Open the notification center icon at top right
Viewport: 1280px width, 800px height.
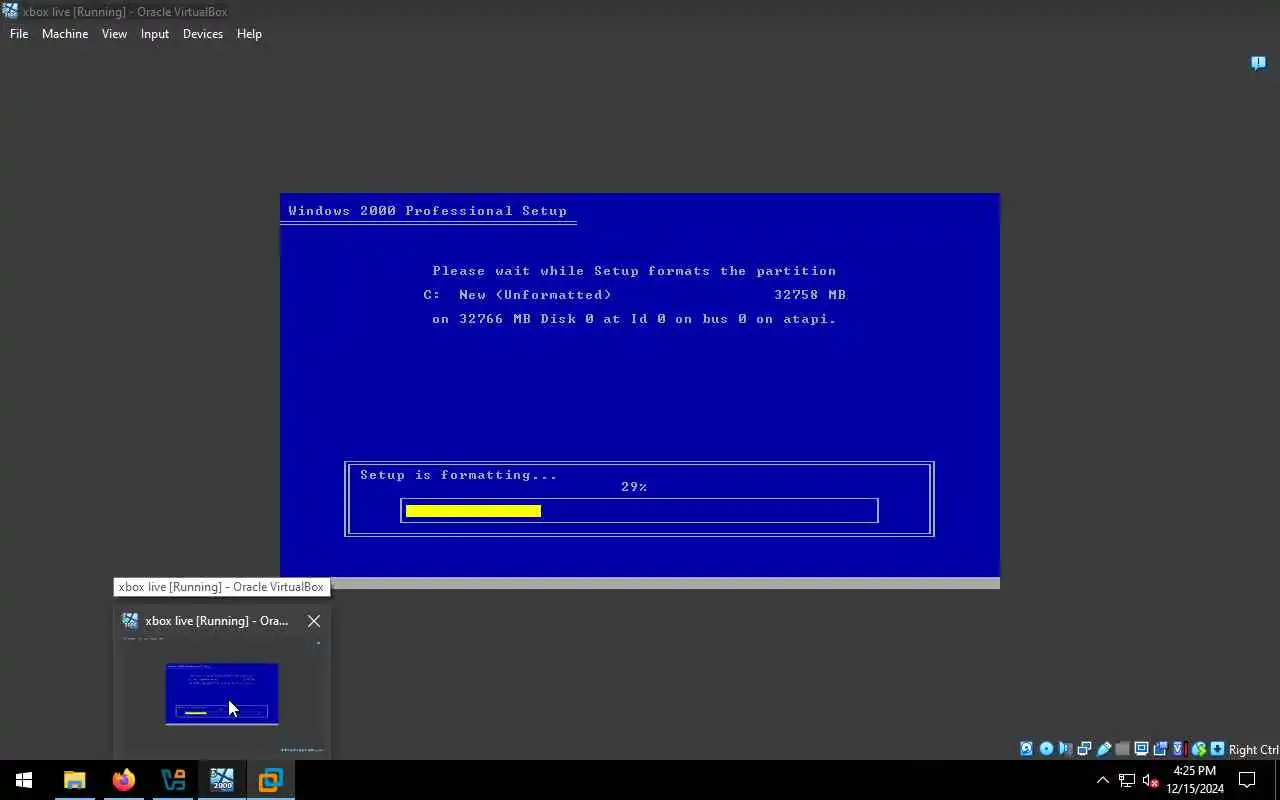tap(1258, 63)
